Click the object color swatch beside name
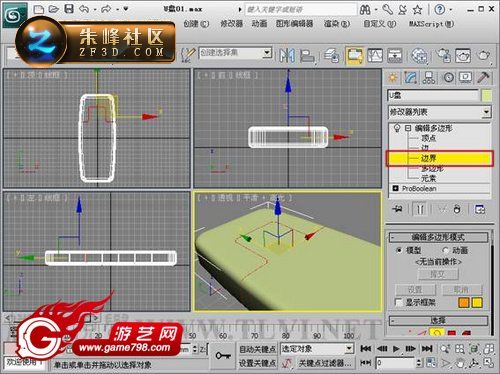This screenshot has width=500, height=374. (486, 96)
